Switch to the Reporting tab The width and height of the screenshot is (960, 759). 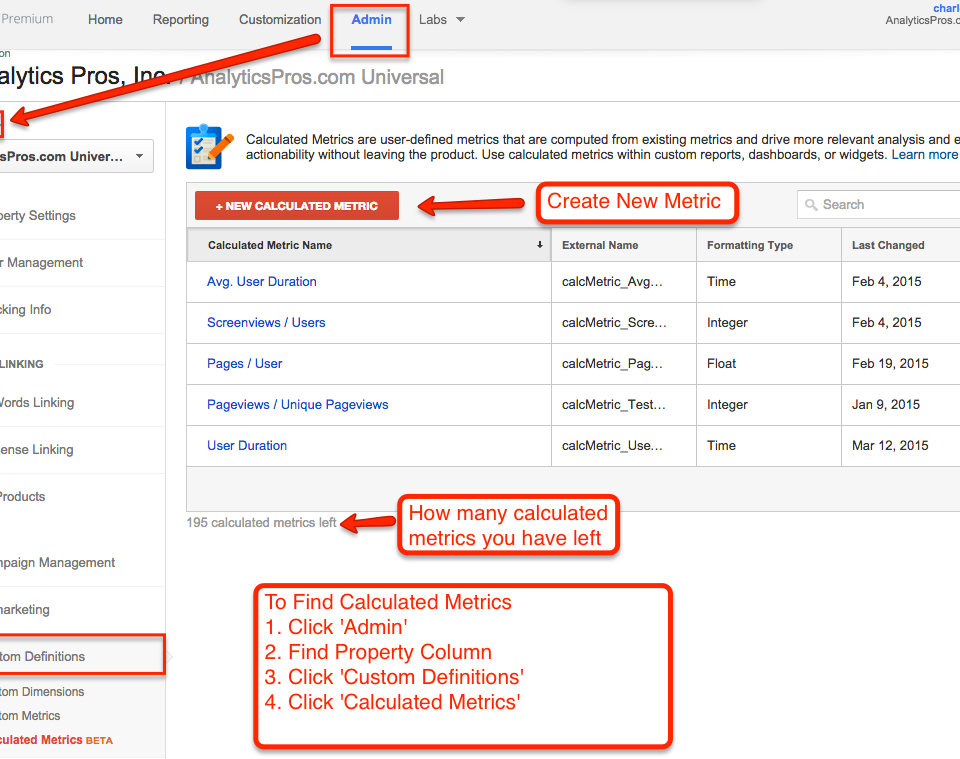tap(181, 20)
